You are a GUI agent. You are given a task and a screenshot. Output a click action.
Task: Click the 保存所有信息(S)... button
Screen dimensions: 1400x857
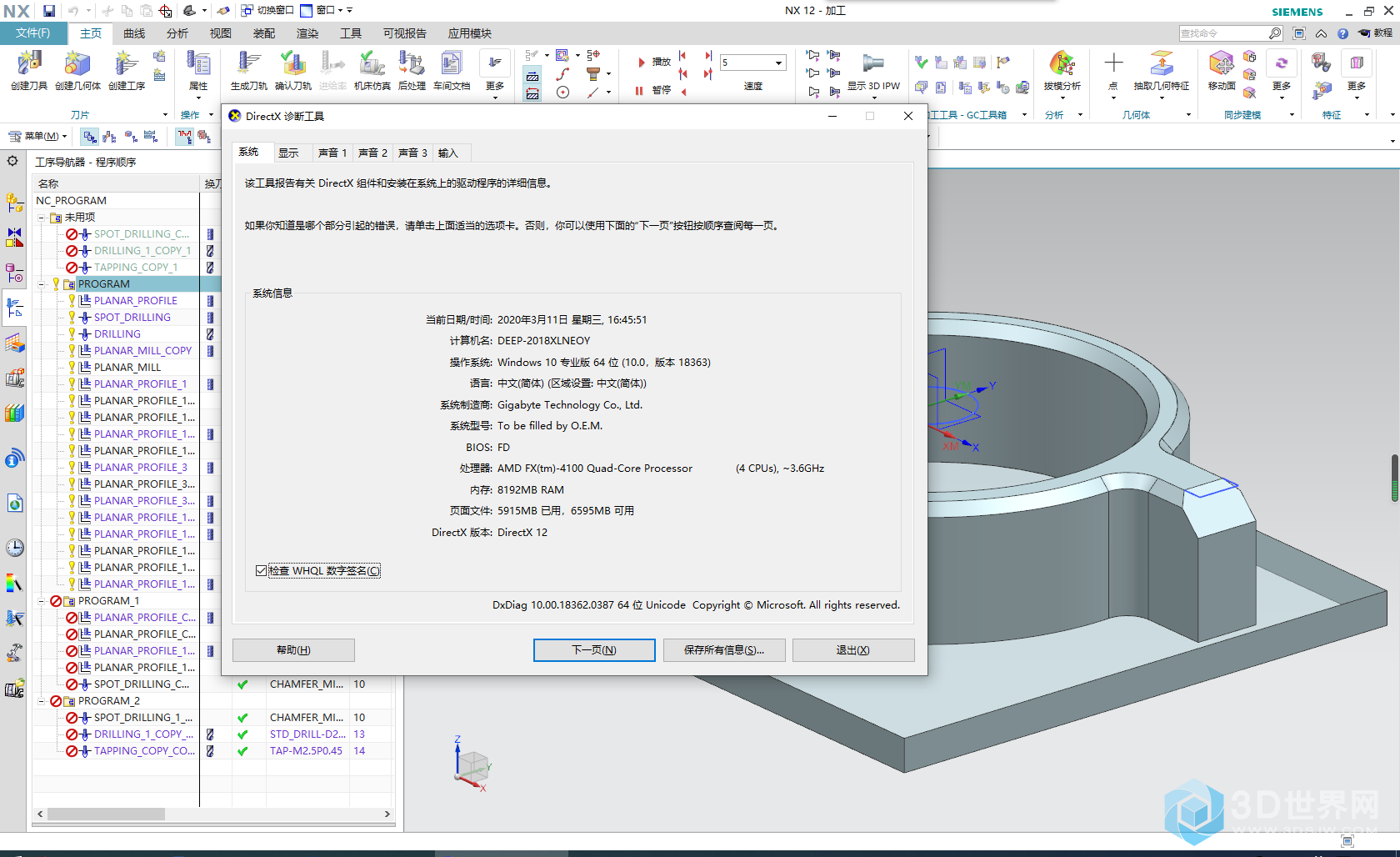[724, 650]
